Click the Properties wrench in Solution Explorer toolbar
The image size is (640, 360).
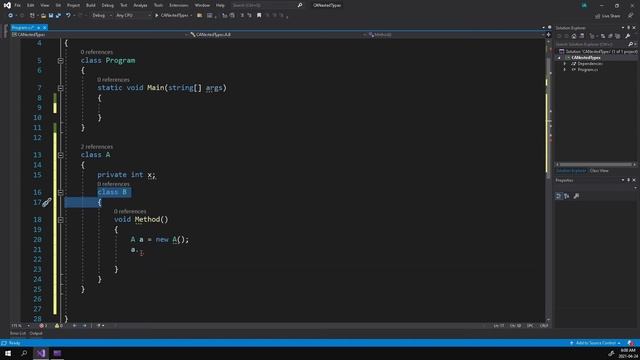tap(627, 36)
